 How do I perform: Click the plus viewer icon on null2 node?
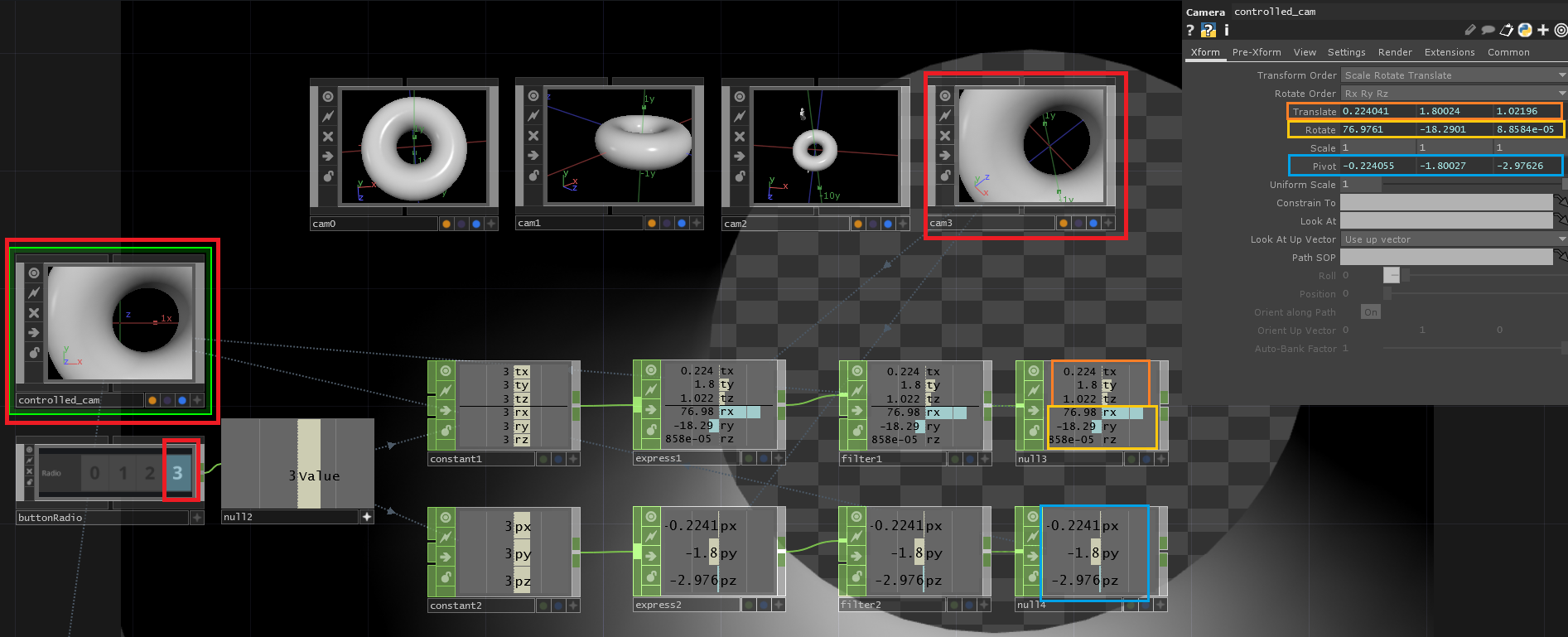[367, 517]
